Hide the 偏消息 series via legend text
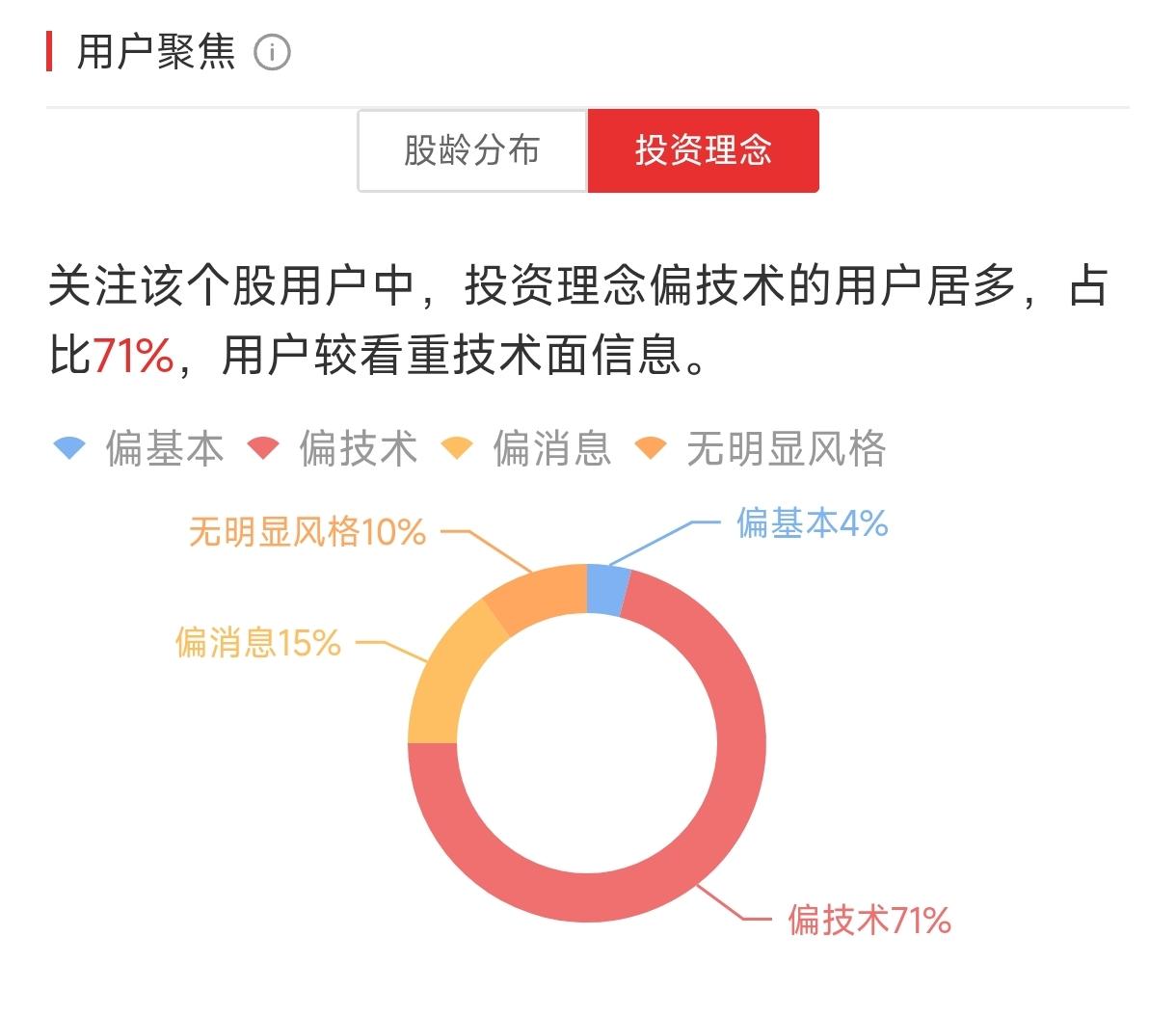The image size is (1176, 1016). (x=552, y=448)
